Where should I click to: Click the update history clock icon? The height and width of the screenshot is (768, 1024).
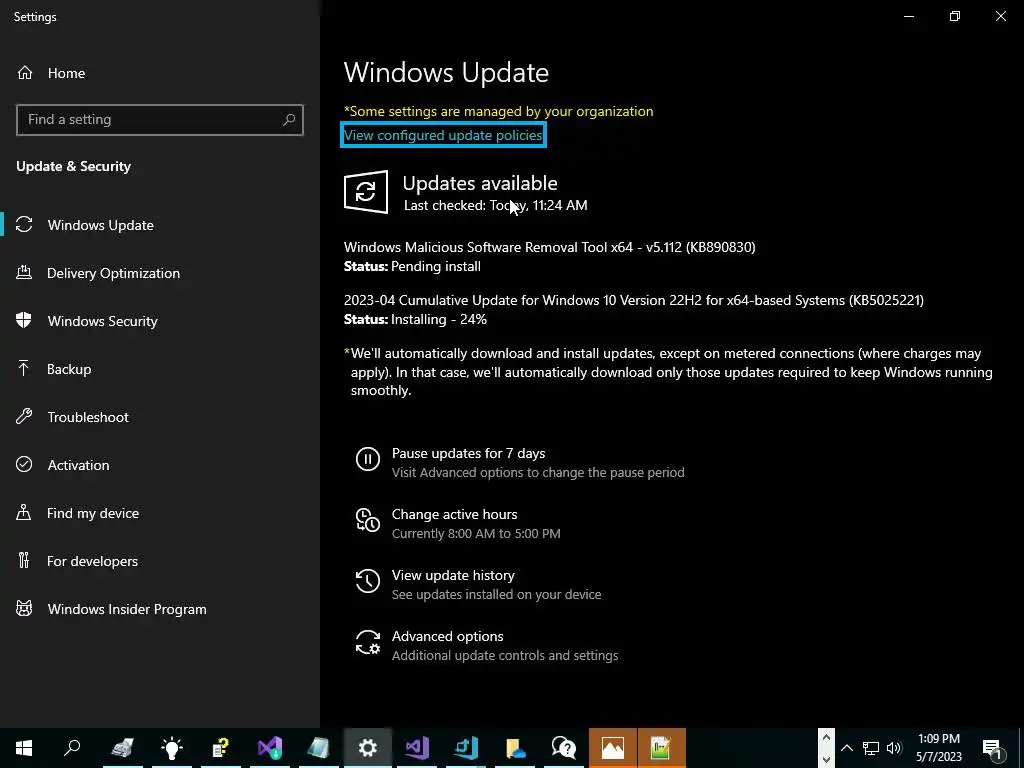(368, 581)
